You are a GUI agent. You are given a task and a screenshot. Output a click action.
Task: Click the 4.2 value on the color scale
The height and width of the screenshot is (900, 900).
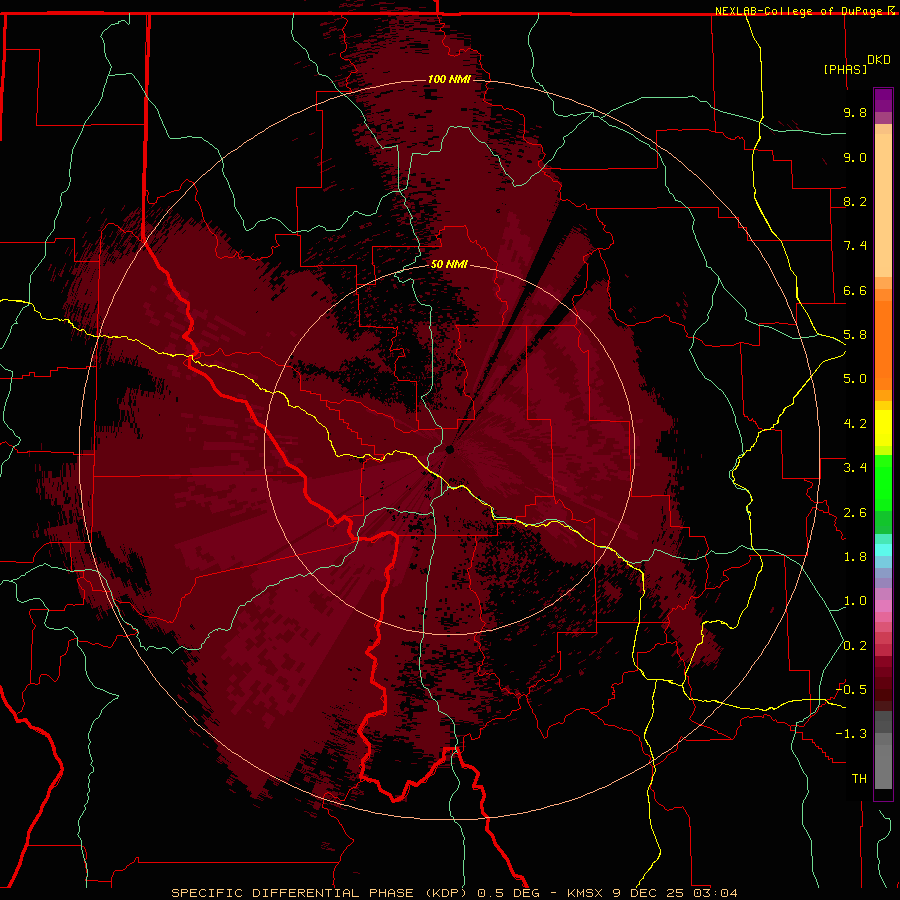point(855,424)
